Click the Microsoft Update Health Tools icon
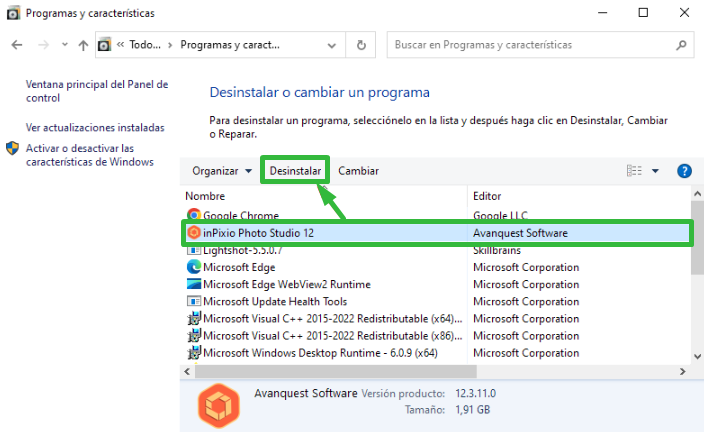704x432 pixels. click(x=194, y=301)
